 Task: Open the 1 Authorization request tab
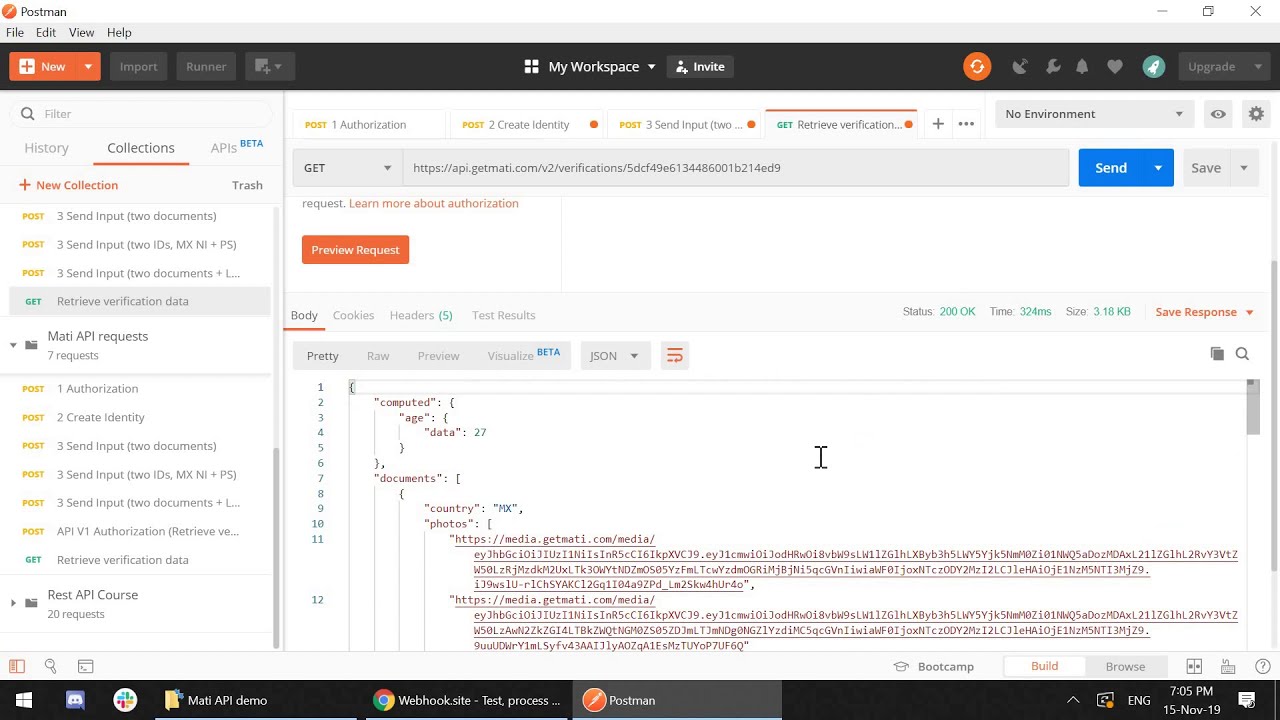tap(369, 125)
